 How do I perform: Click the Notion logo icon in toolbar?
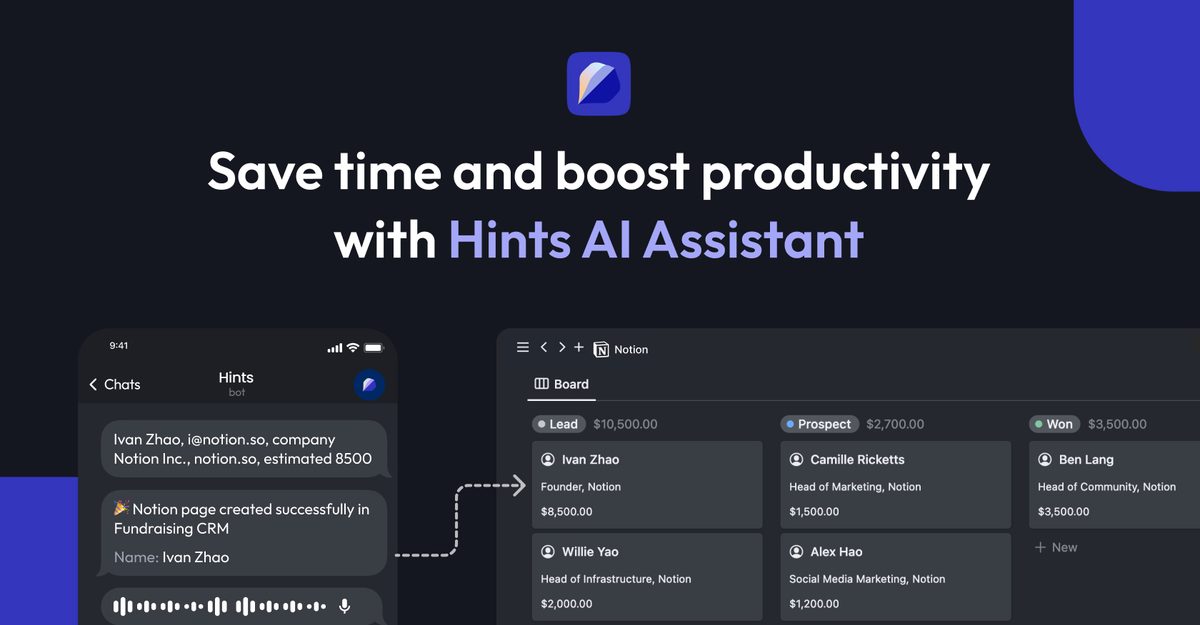click(x=601, y=349)
